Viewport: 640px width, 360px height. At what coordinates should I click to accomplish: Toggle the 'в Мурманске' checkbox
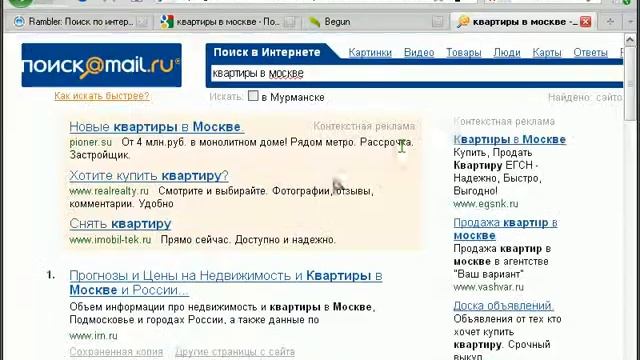point(253,96)
